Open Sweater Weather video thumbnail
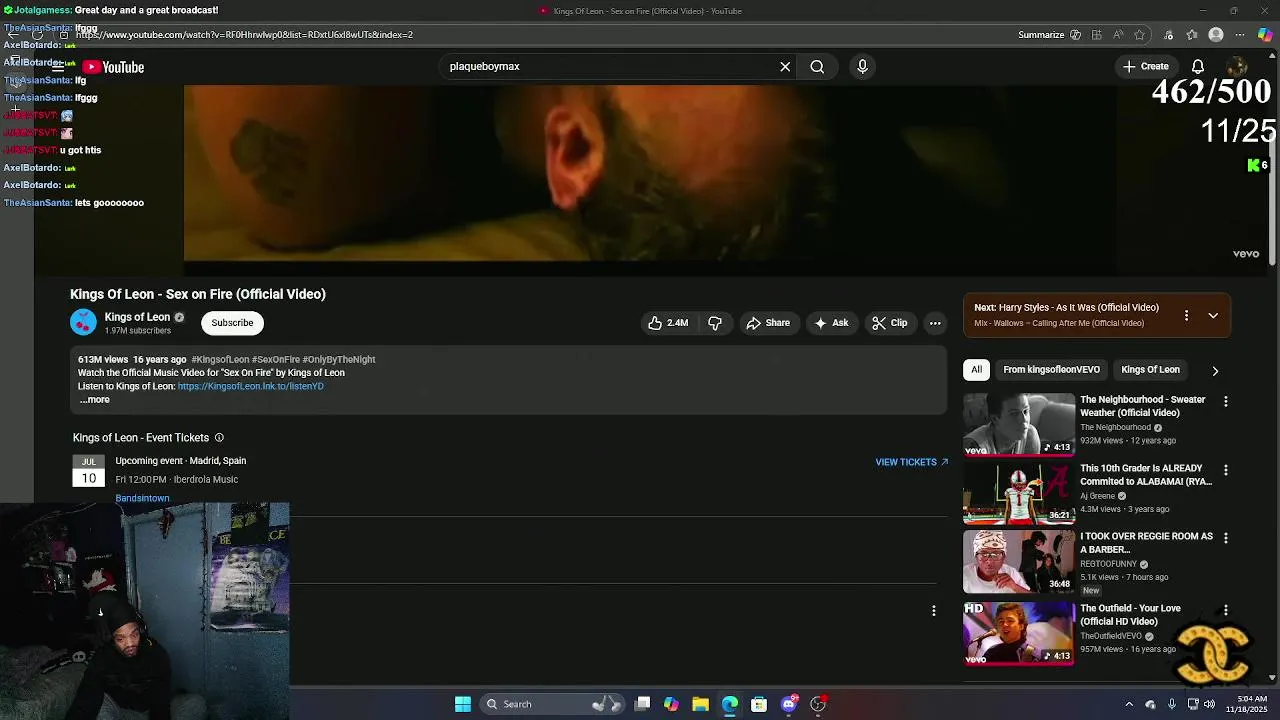 point(1018,425)
